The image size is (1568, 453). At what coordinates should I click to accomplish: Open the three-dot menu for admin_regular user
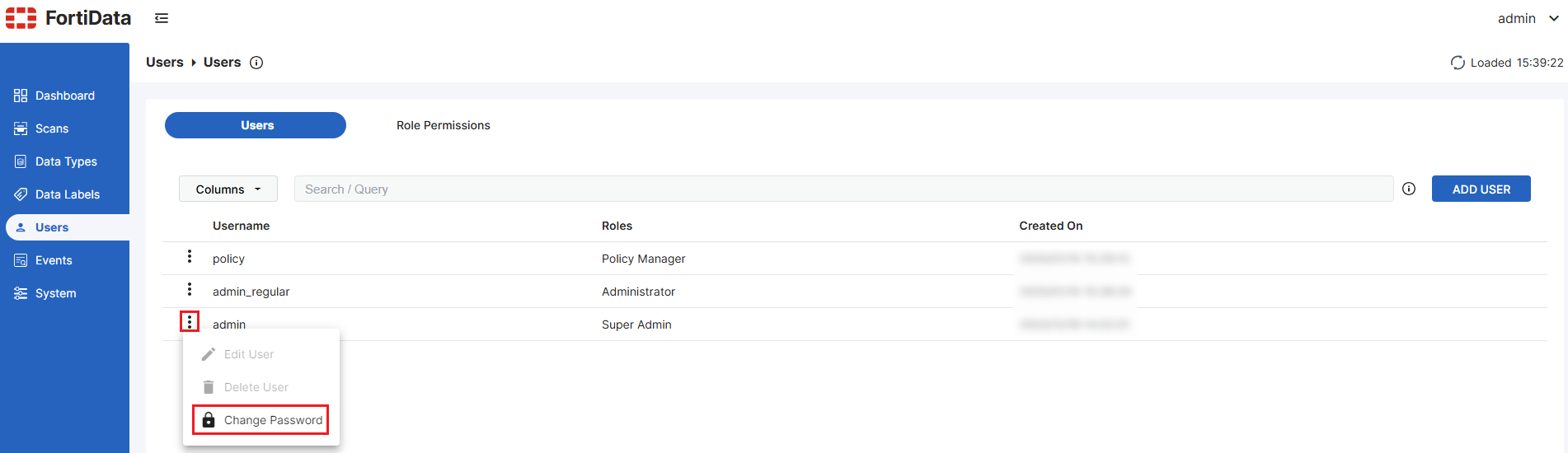(x=190, y=290)
